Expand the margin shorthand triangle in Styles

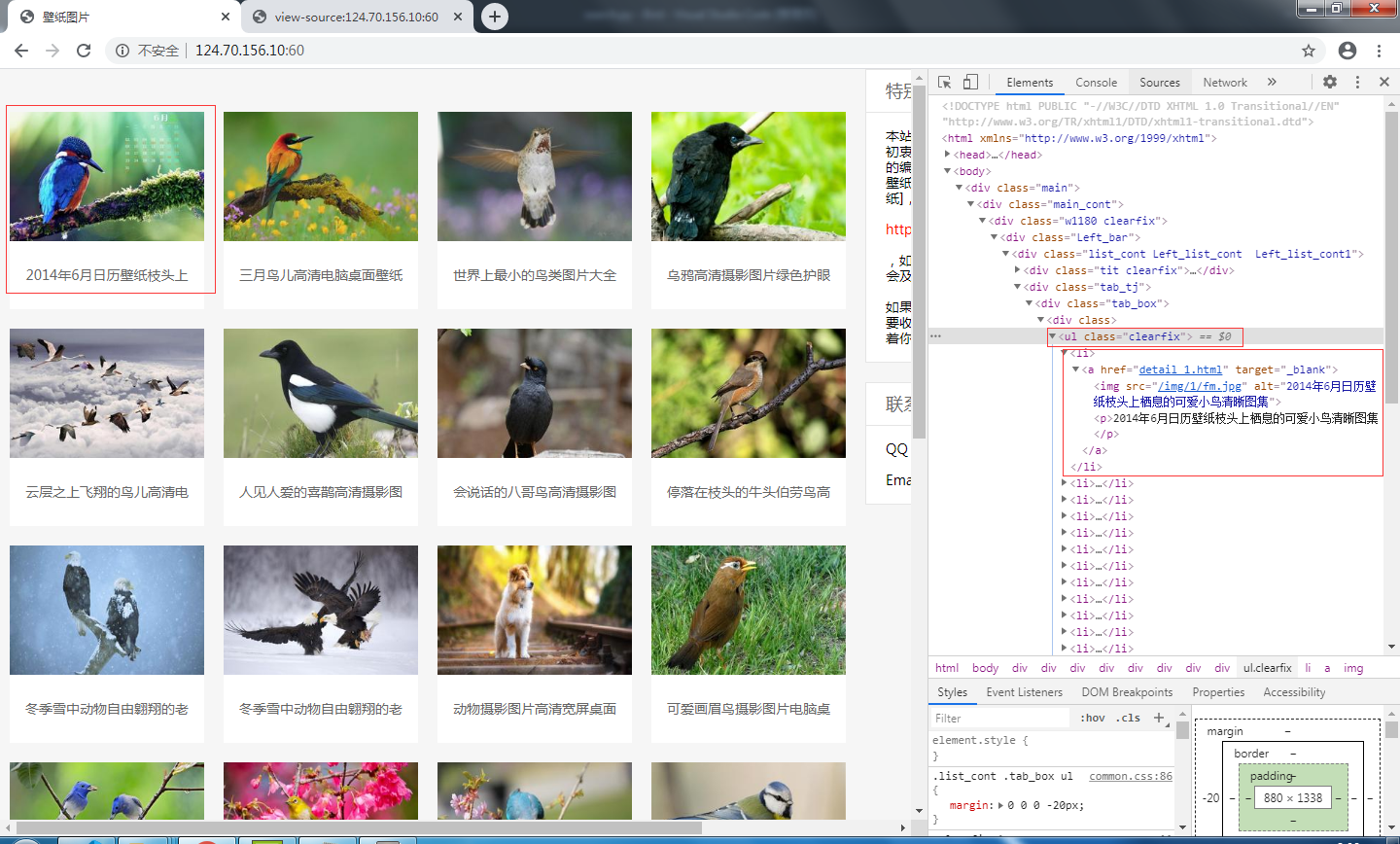click(1001, 805)
